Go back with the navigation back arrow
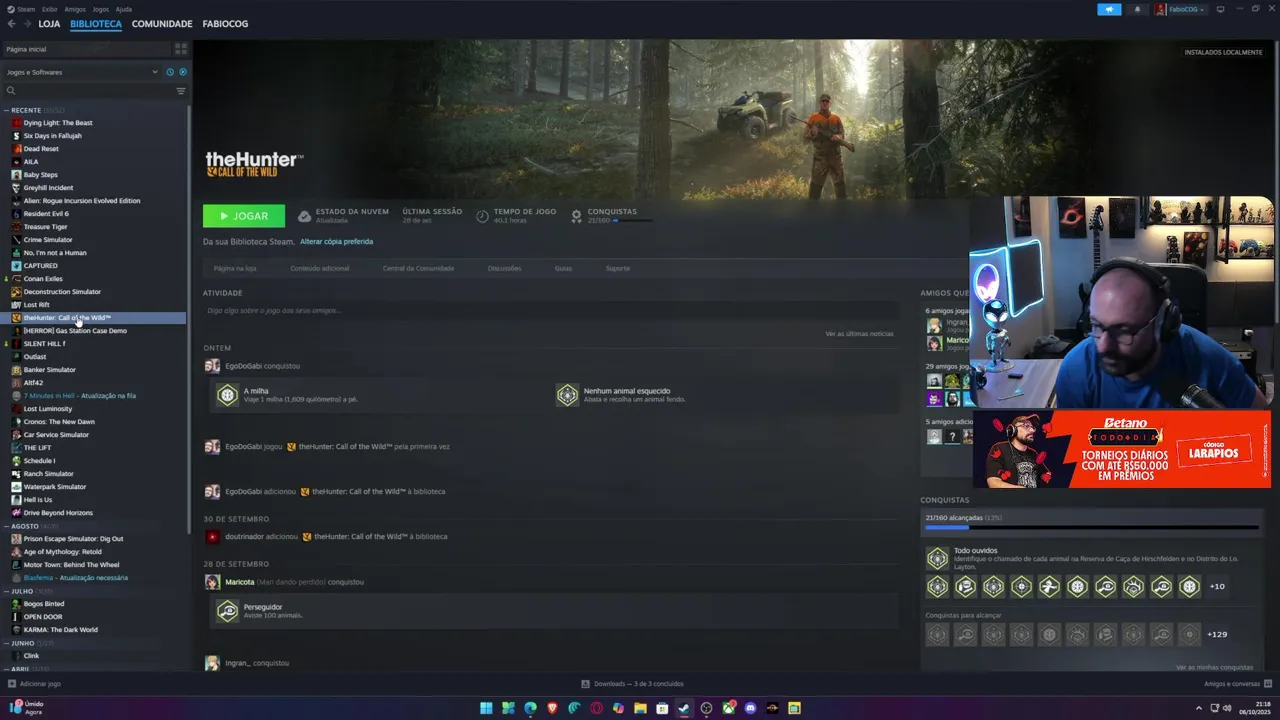The width and height of the screenshot is (1280, 720). (11, 23)
